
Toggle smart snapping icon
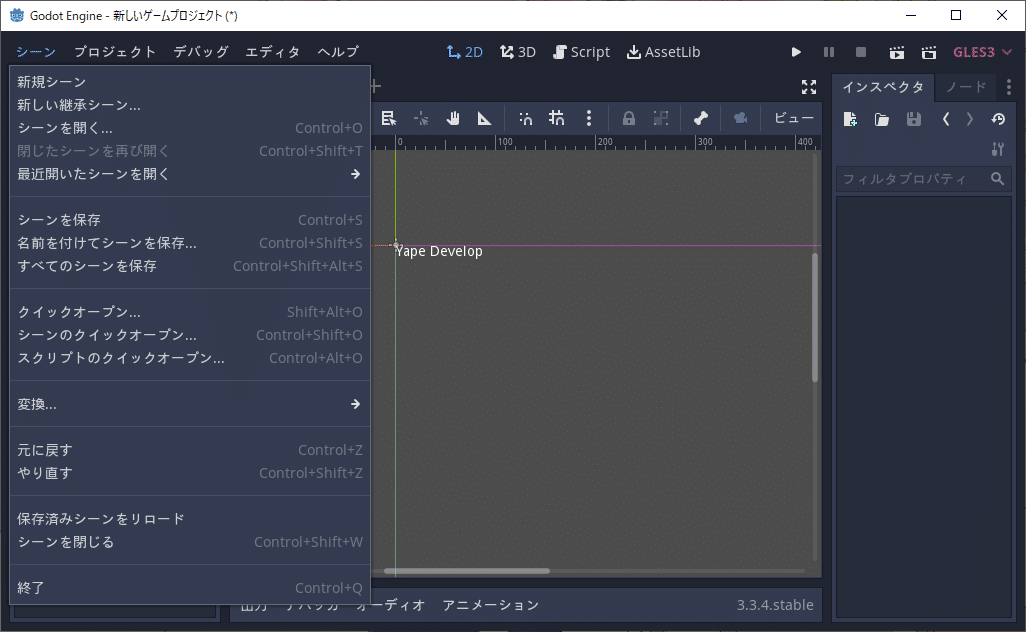(525, 118)
